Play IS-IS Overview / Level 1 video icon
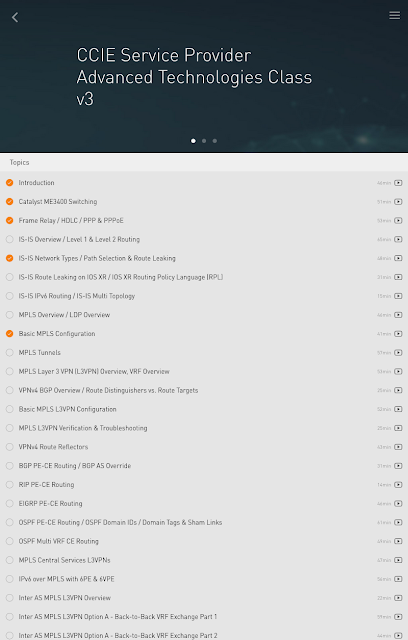408x640 pixels. click(398, 239)
